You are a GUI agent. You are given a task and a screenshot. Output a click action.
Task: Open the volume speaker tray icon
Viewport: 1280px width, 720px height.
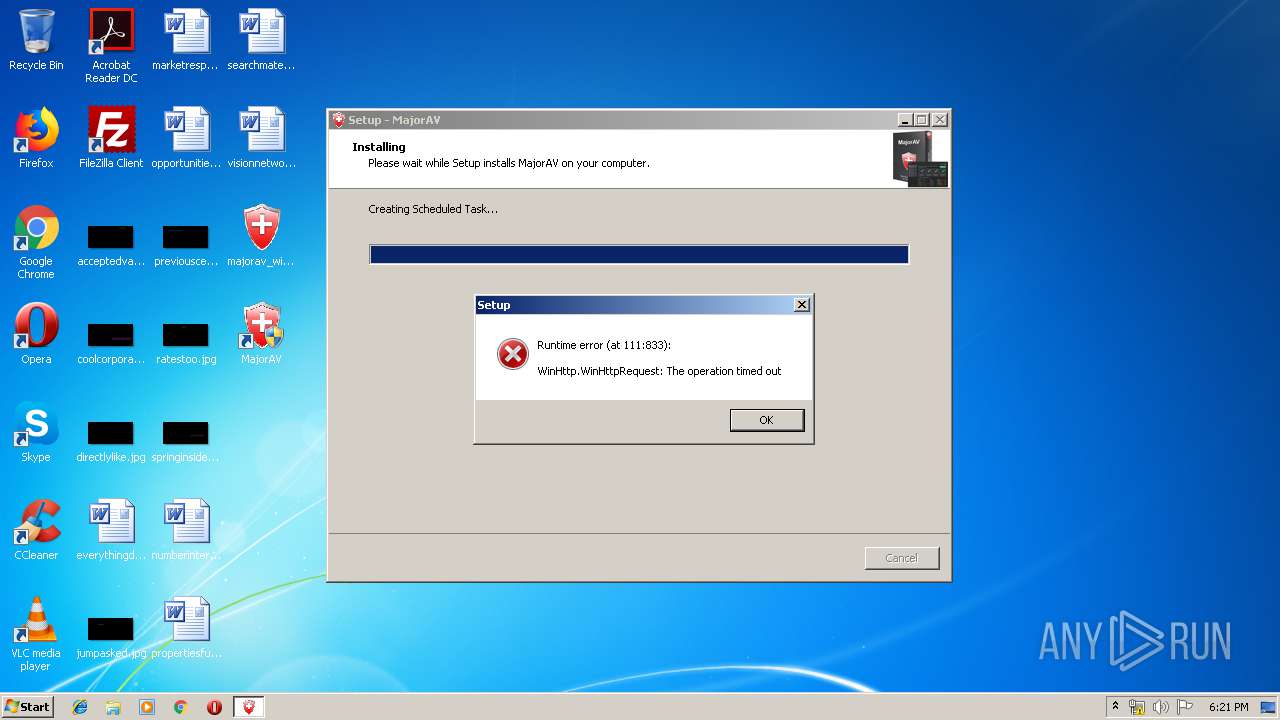[1161, 707]
